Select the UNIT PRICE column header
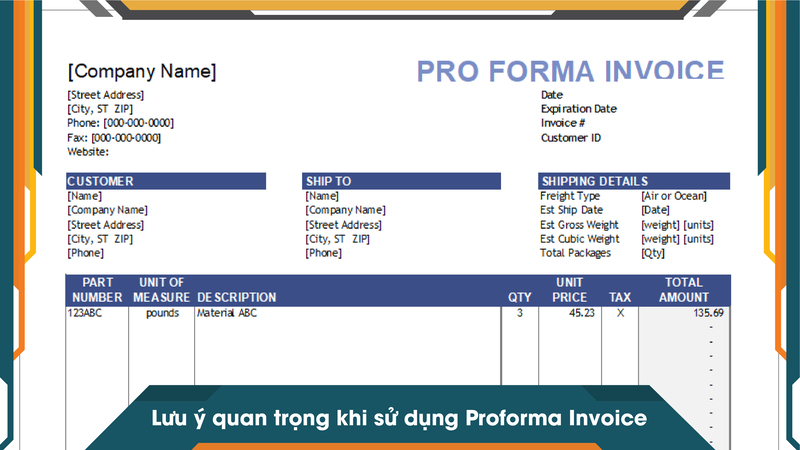800x450 pixels. click(569, 290)
